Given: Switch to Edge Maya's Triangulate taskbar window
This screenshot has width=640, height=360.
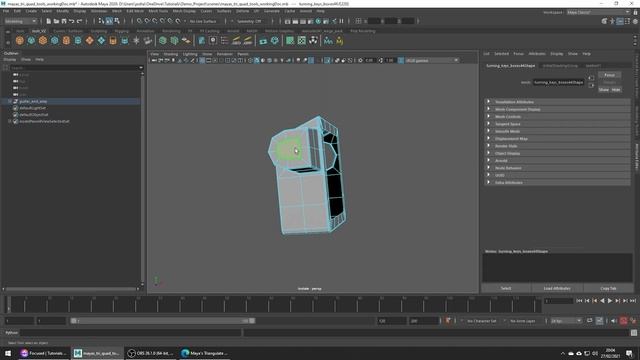Looking at the screenshot, I should point(205,353).
